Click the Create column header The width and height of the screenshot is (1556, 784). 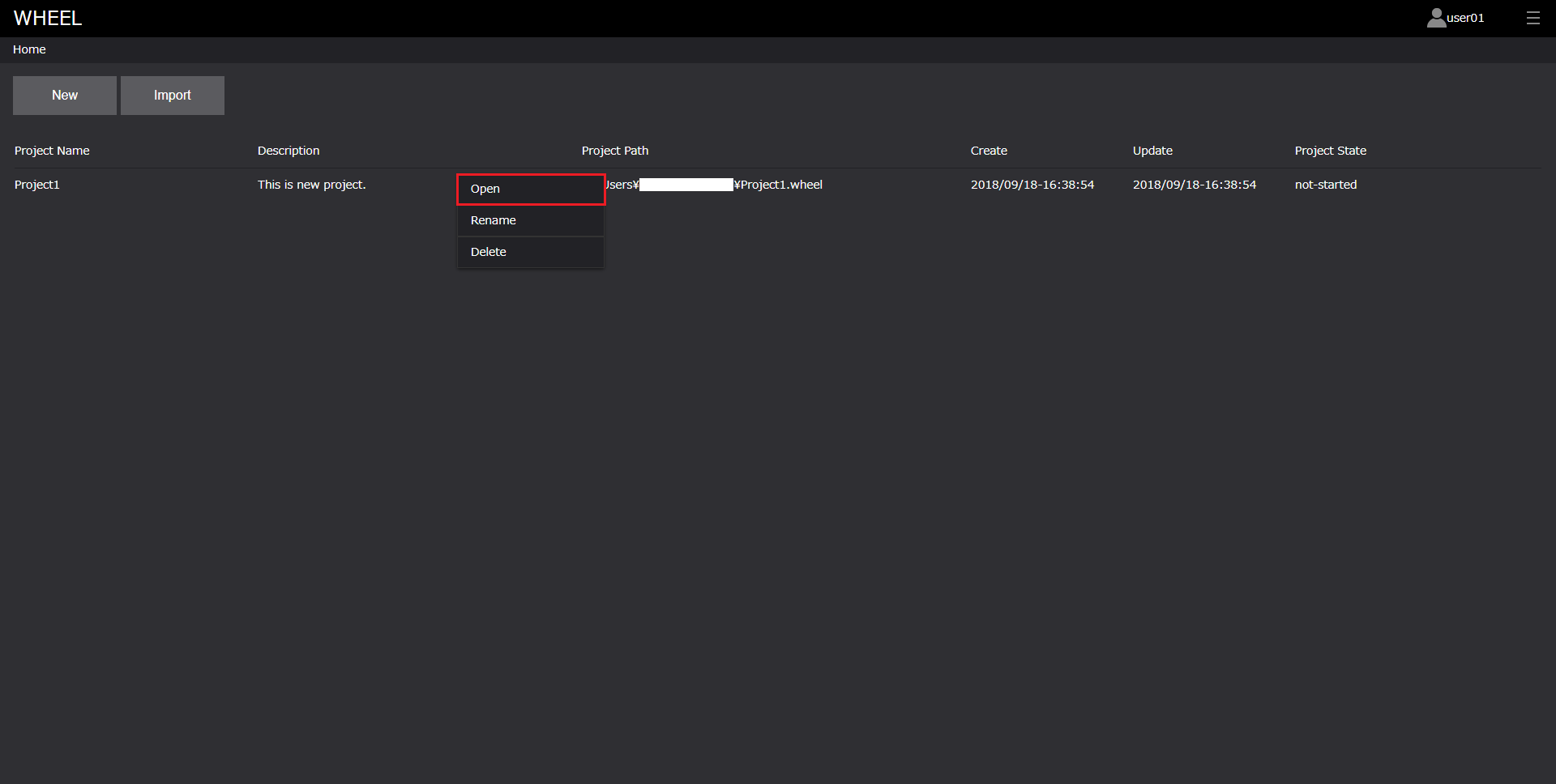click(x=989, y=151)
